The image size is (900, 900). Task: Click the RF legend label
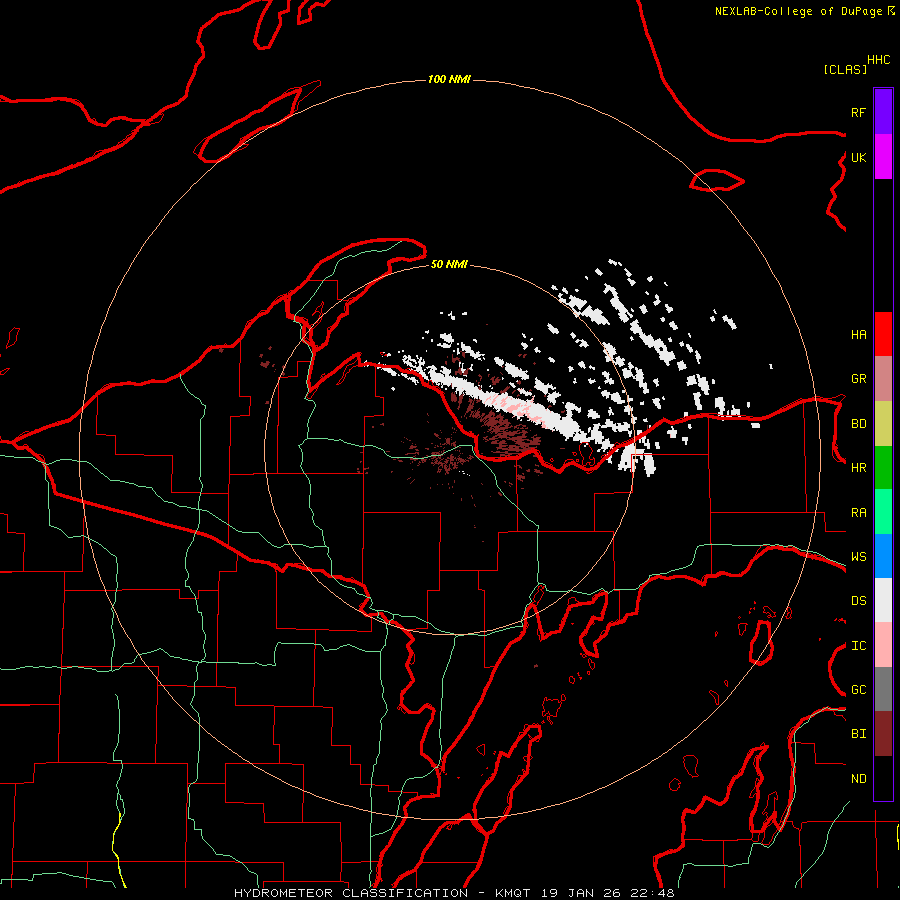click(x=858, y=112)
